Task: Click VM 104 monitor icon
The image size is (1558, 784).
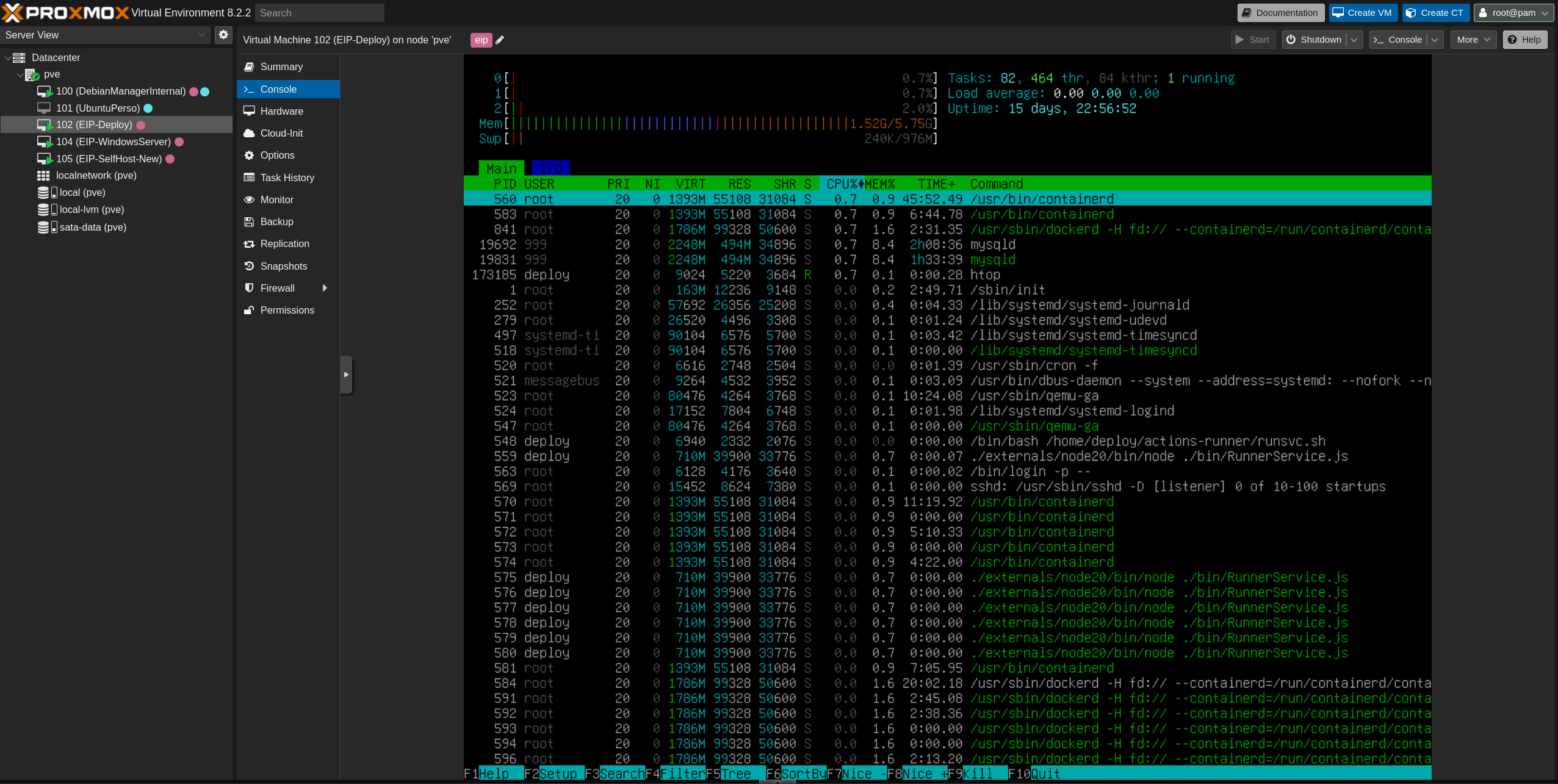Action: click(x=45, y=142)
